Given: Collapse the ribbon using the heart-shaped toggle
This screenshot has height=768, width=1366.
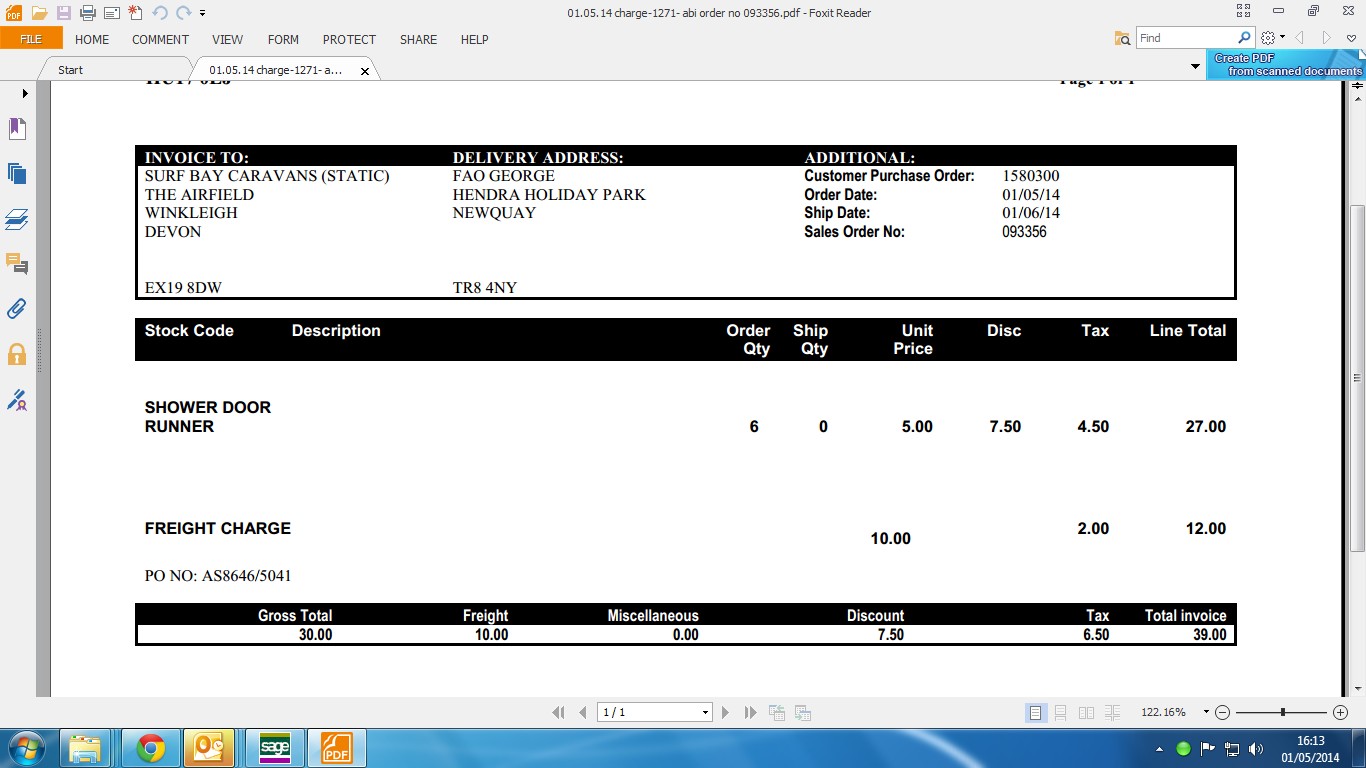Looking at the screenshot, I should click(x=1351, y=39).
